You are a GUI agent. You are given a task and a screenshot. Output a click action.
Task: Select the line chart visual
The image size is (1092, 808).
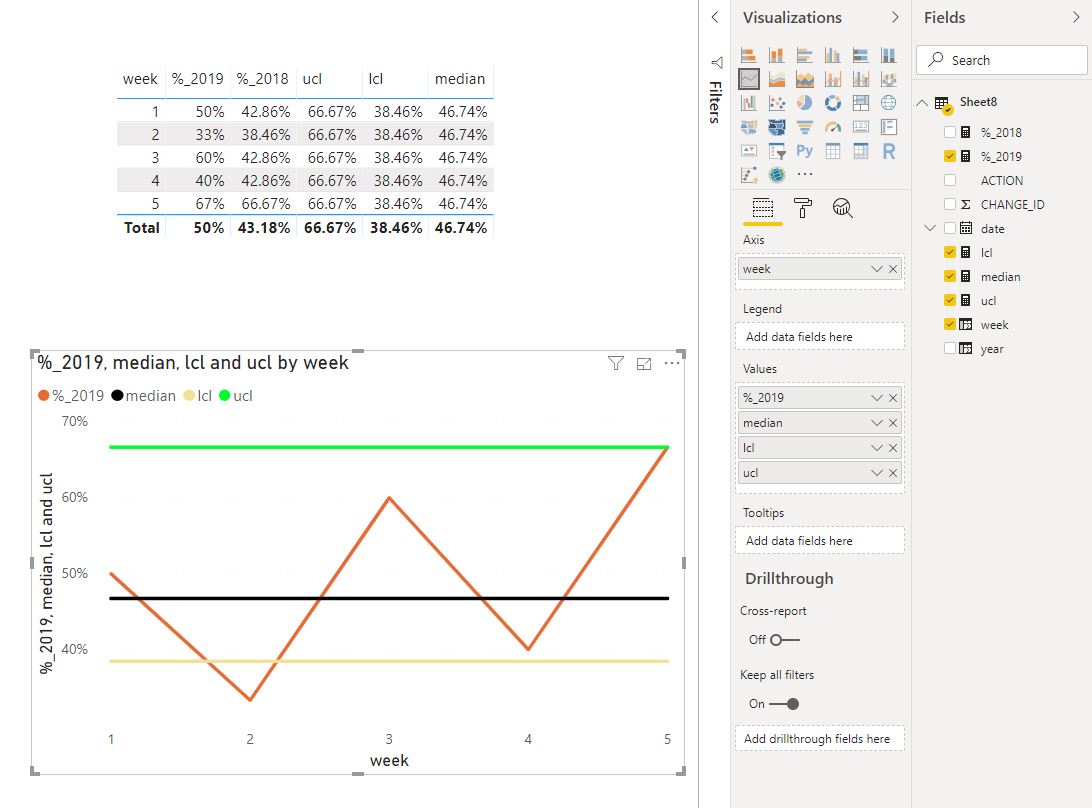(749, 79)
